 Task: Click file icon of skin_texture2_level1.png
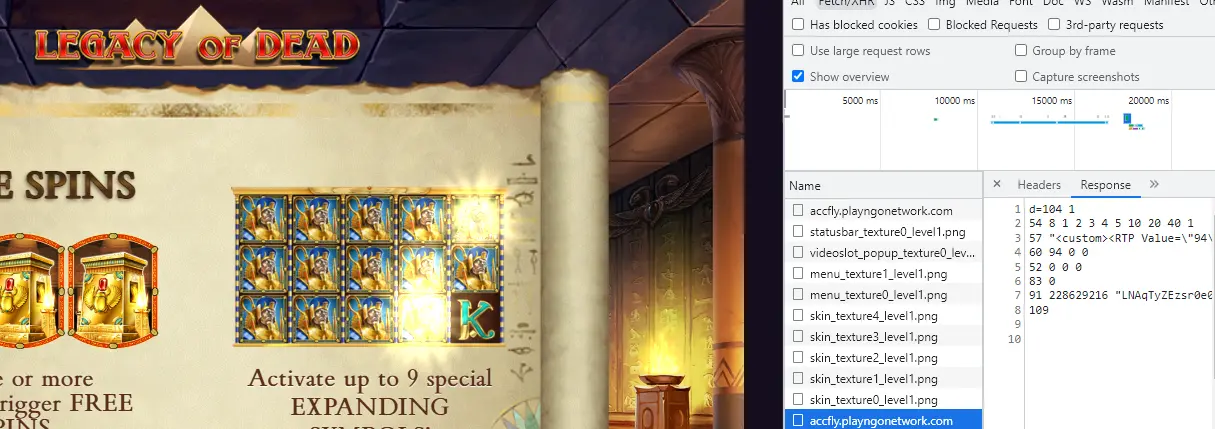point(798,358)
